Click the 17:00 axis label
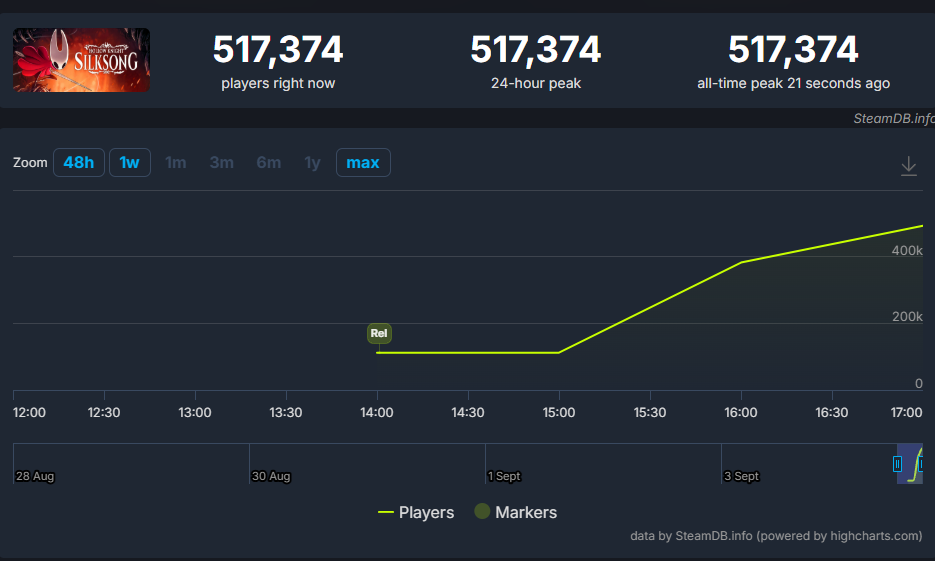935x561 pixels. (x=906, y=413)
